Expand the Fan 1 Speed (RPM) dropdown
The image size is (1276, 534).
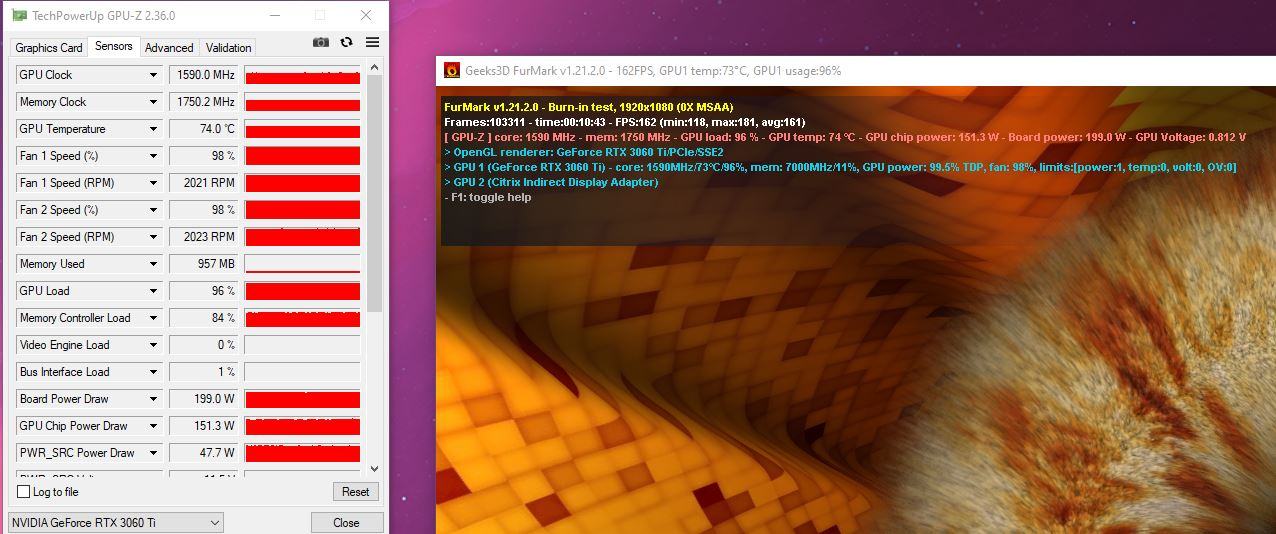tap(153, 183)
